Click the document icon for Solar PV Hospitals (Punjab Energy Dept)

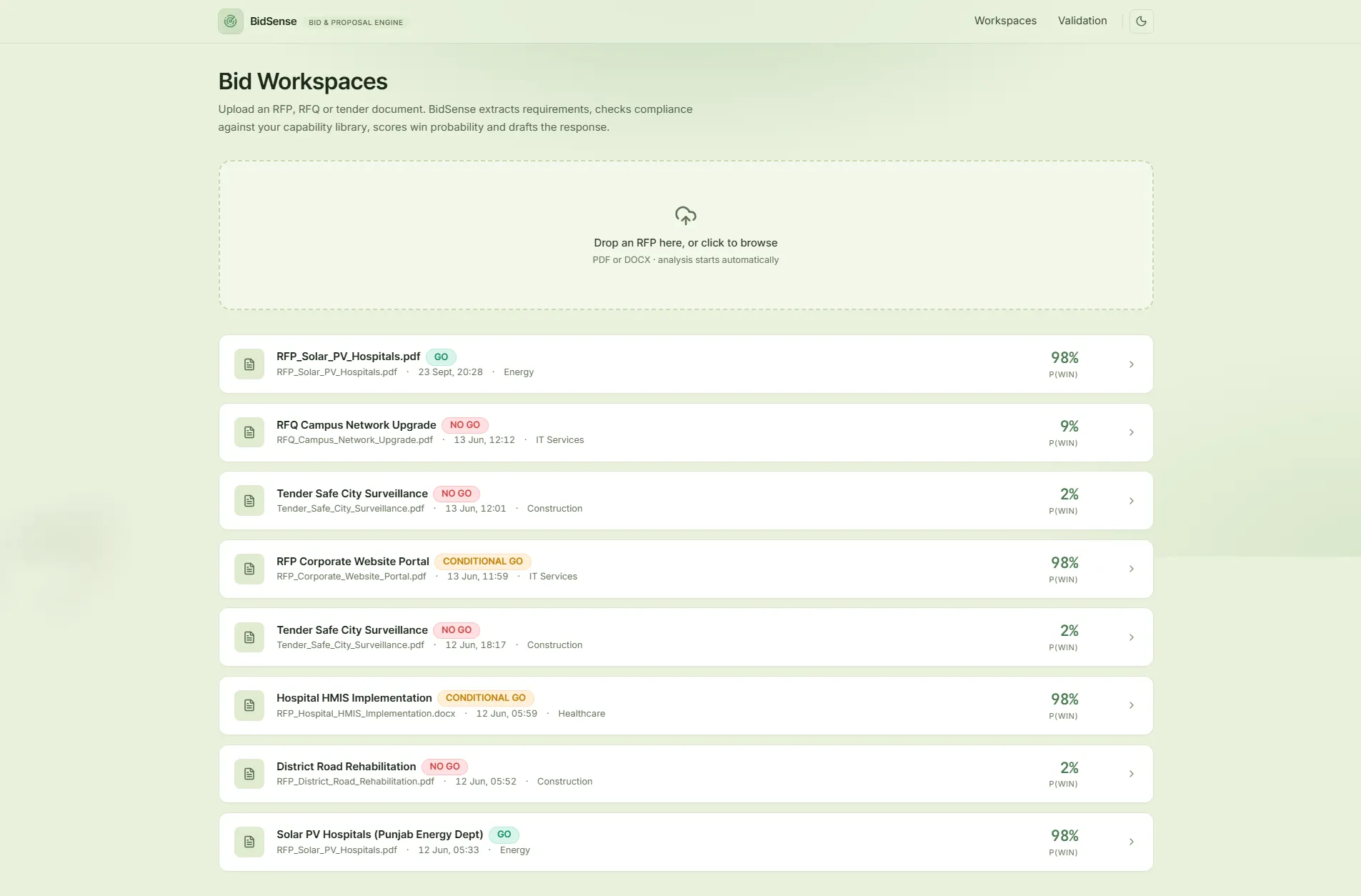click(x=249, y=842)
